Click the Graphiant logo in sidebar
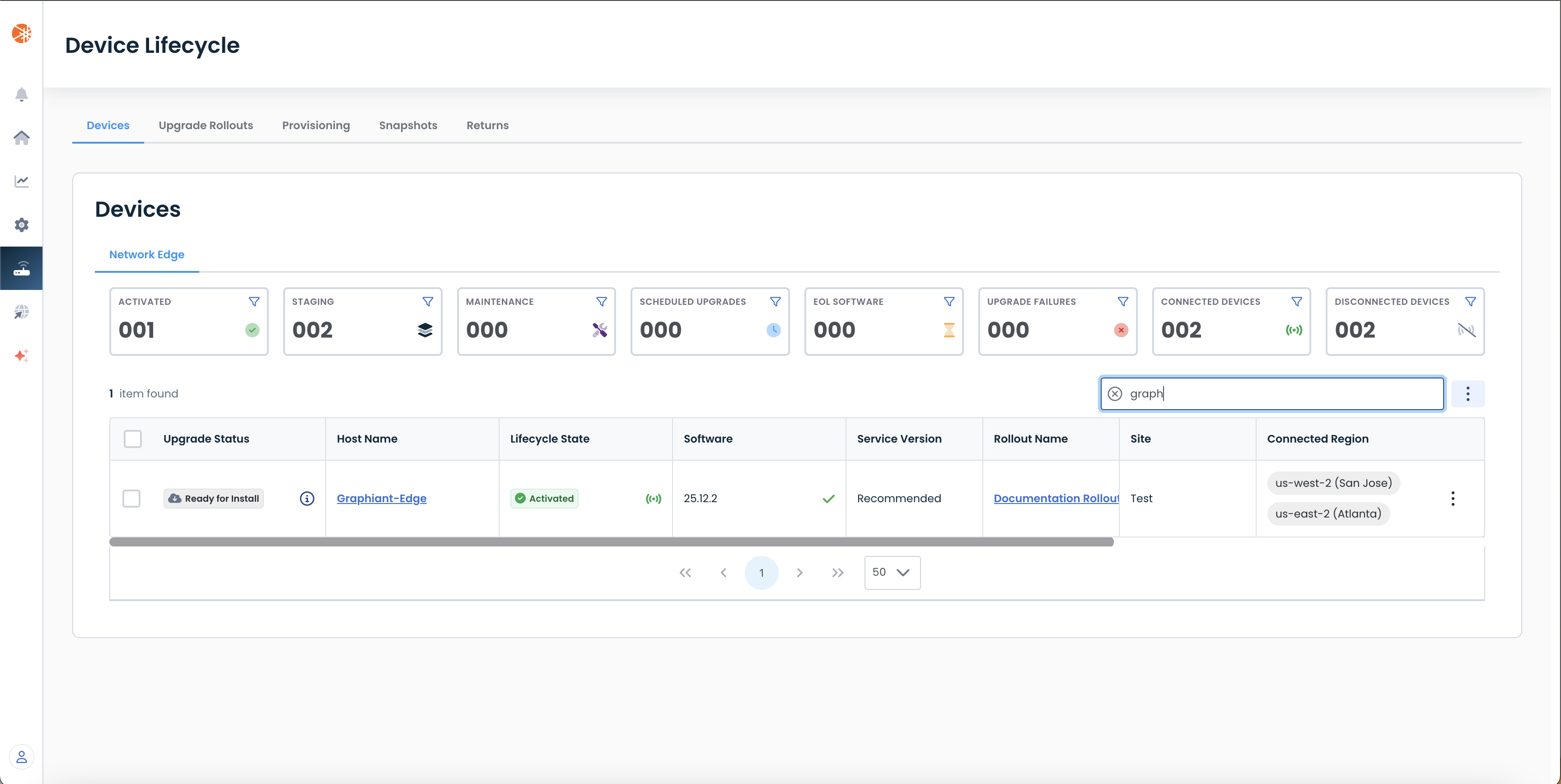This screenshot has width=1561, height=784. (x=22, y=33)
